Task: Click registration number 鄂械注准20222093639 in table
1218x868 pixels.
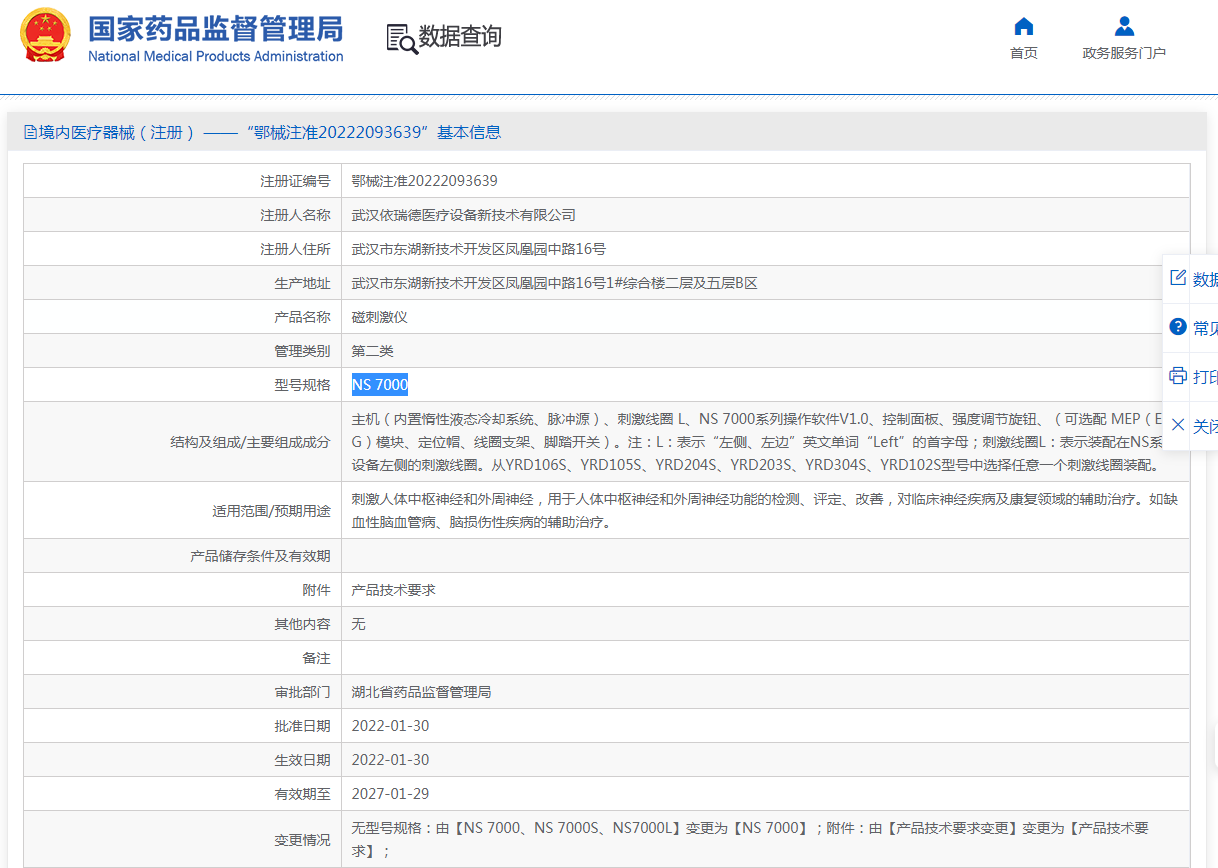Action: 424,181
